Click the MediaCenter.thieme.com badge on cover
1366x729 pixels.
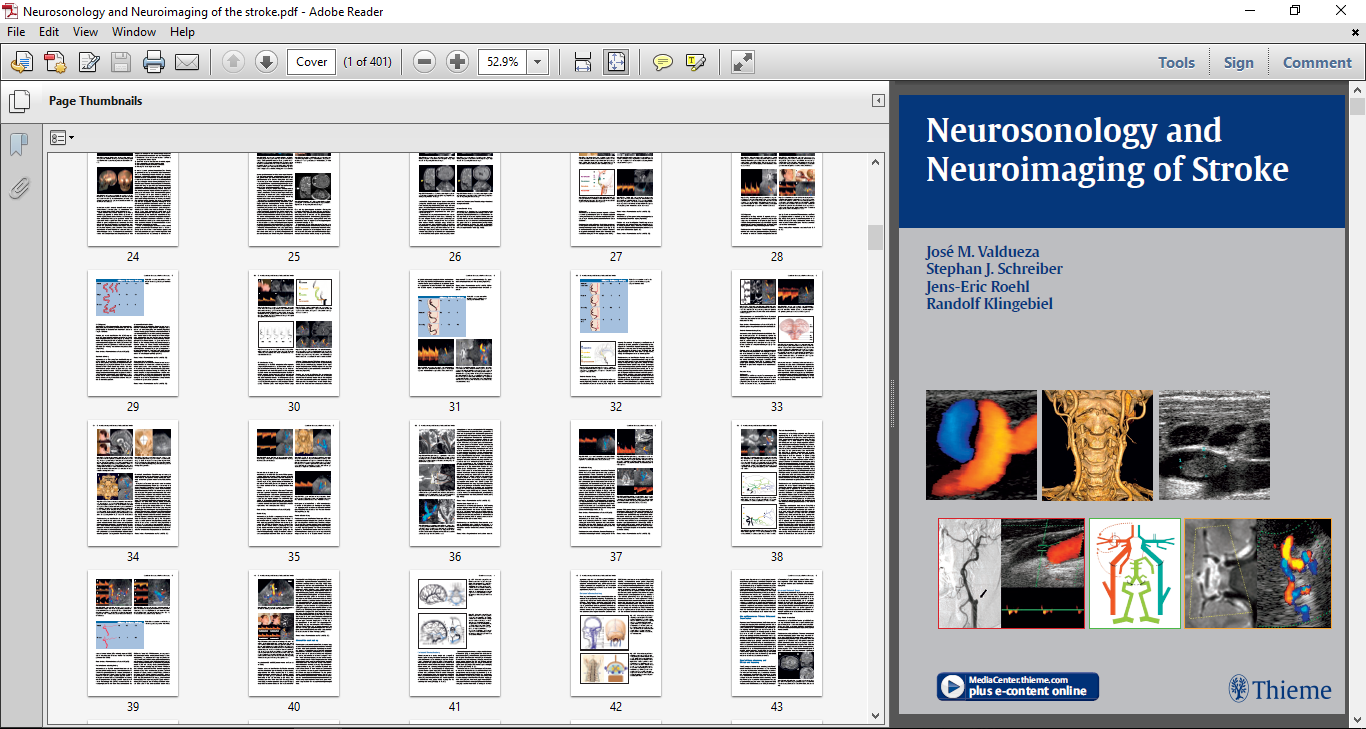point(1017,686)
